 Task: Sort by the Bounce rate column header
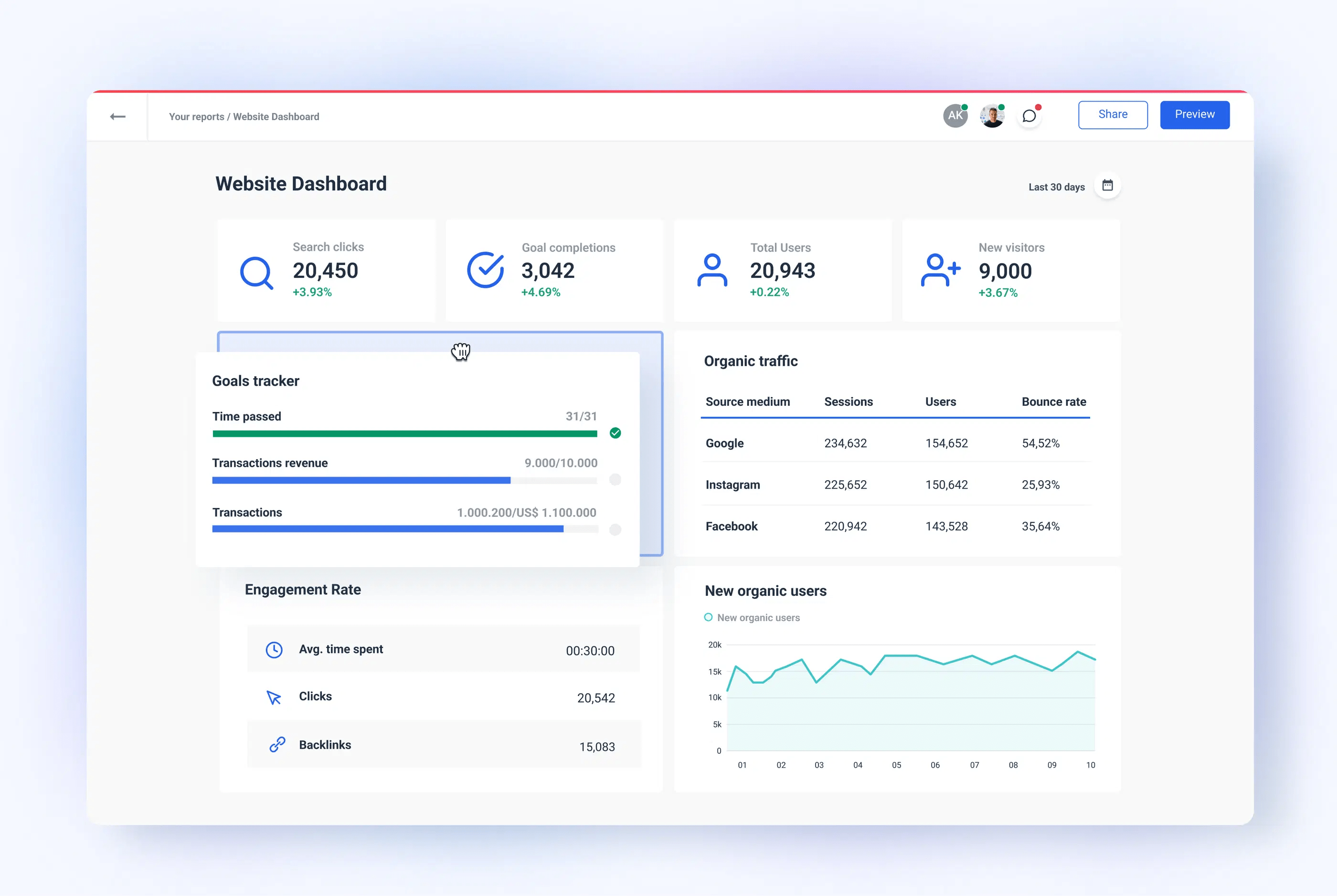pyautogui.click(x=1053, y=402)
